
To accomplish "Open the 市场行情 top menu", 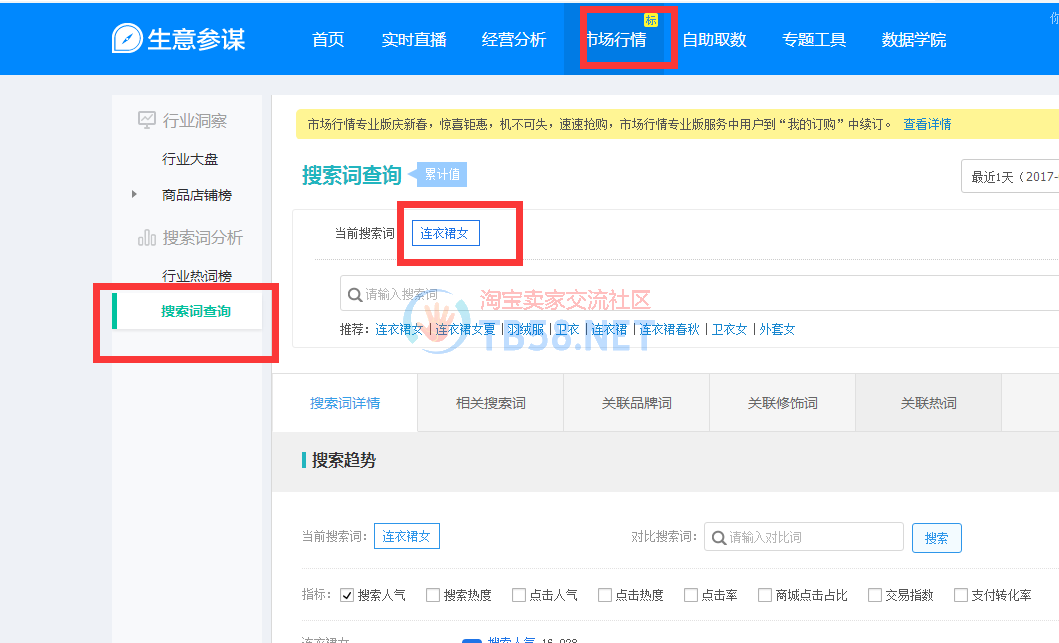I will coord(615,40).
